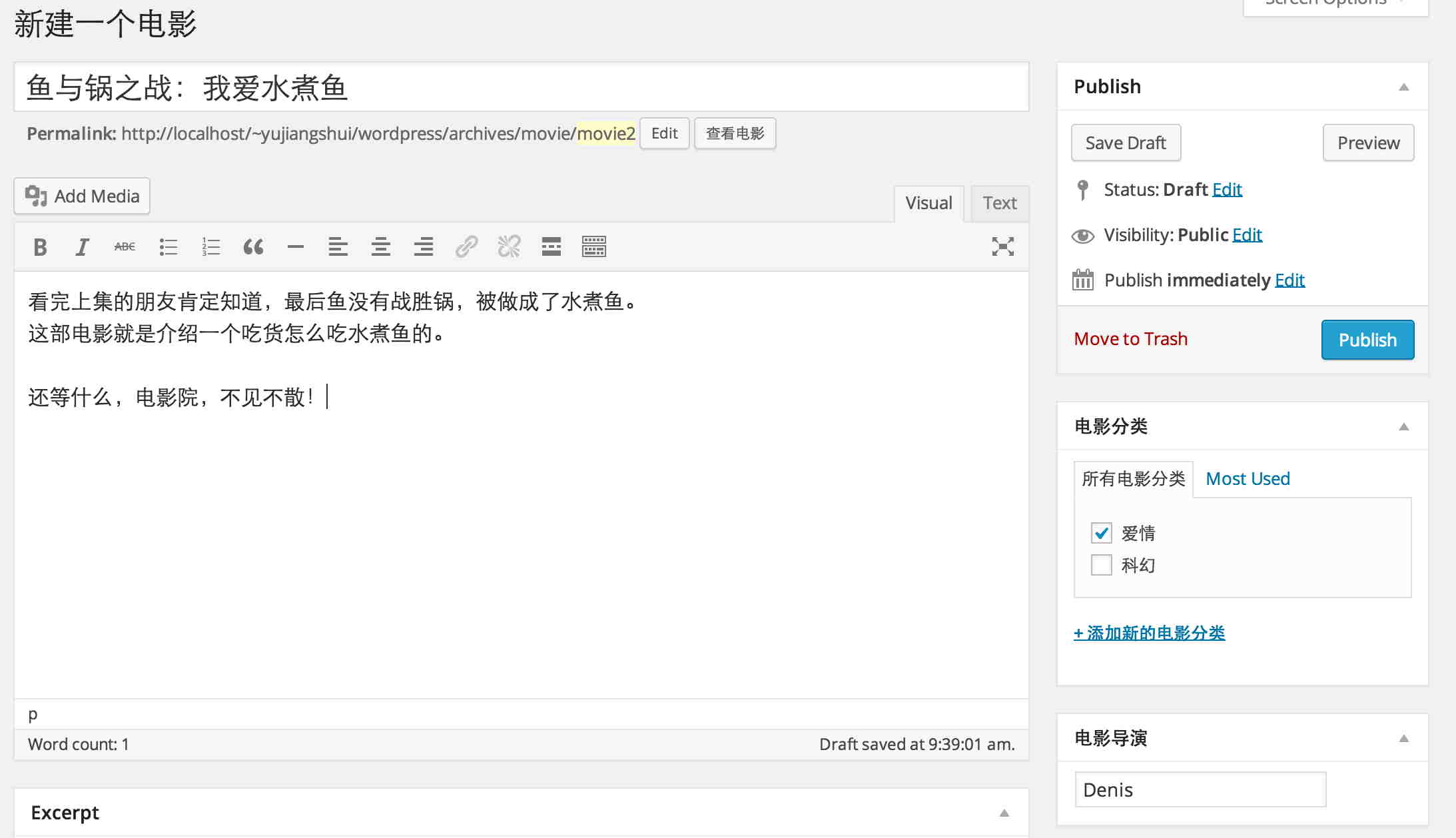Click the Fullscreen editor toggle icon
This screenshot has width=1456, height=838.
[x=1002, y=247]
